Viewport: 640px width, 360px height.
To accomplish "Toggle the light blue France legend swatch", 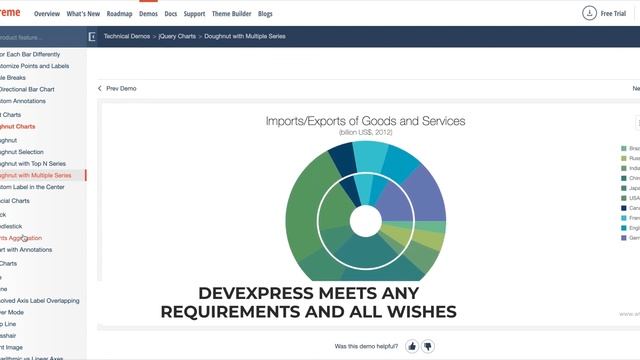I will (x=624, y=218).
